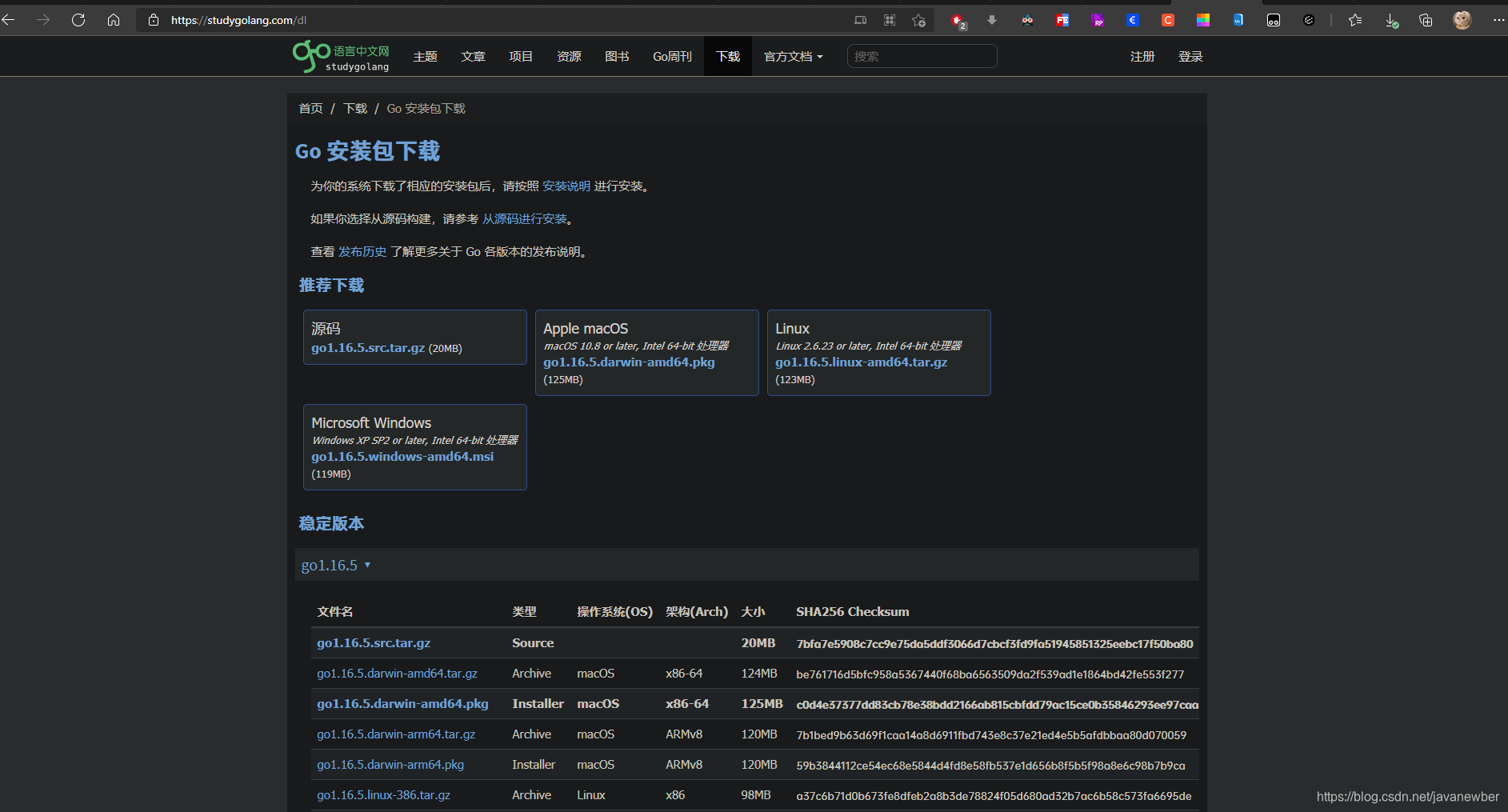The height and width of the screenshot is (812, 1508).
Task: Click the studygolang Go logo
Action: click(x=341, y=56)
